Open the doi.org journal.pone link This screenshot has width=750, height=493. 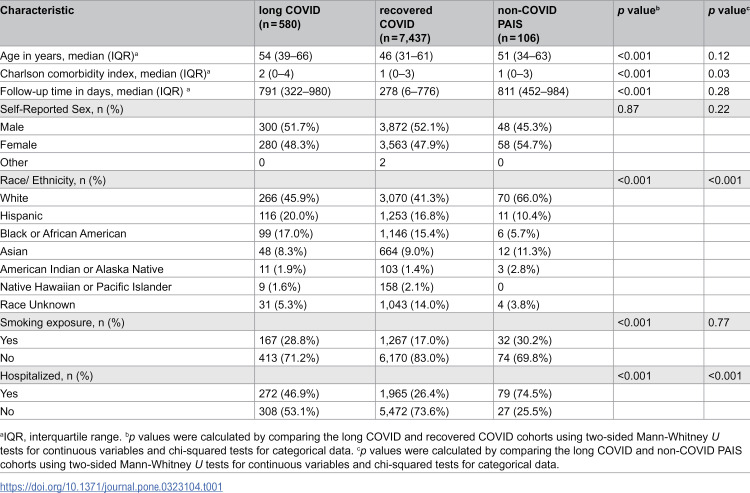111,487
